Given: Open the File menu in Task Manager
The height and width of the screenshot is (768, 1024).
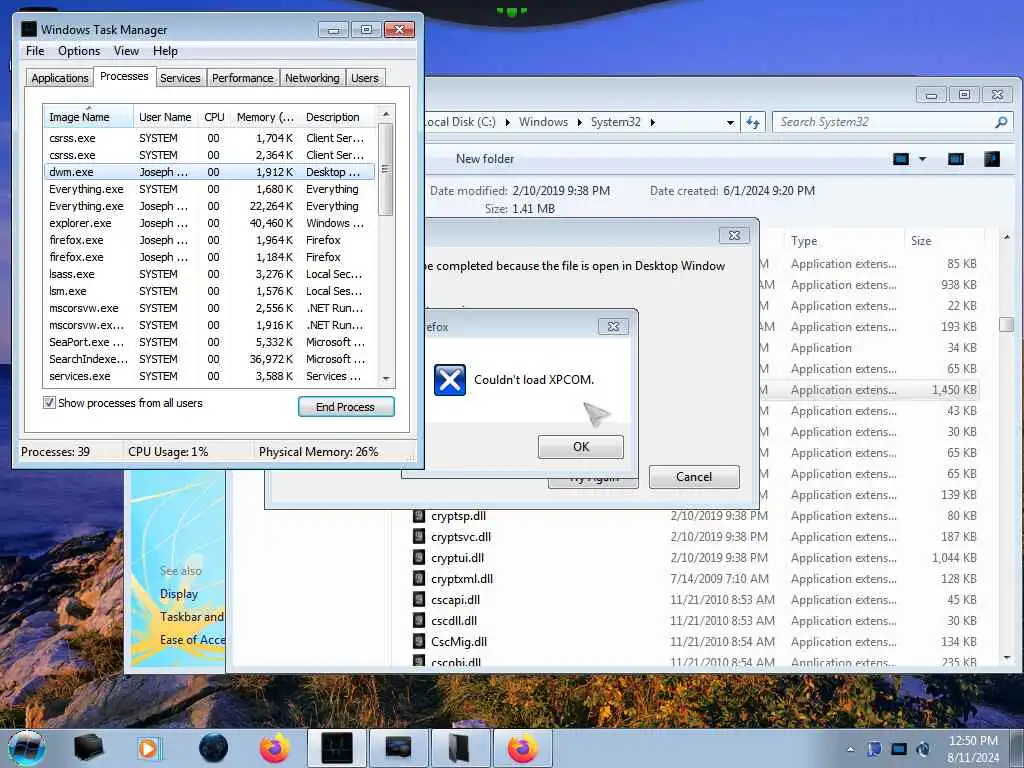Looking at the screenshot, I should [35, 51].
